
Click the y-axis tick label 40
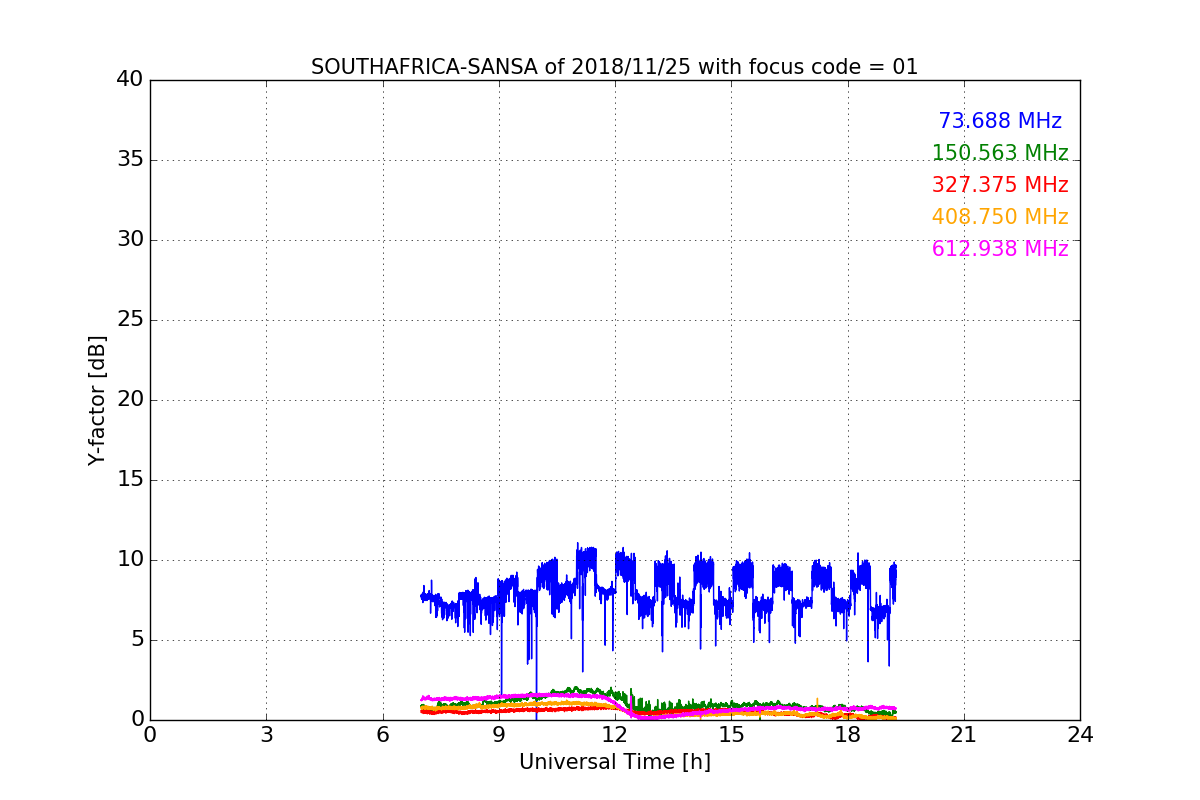(130, 80)
